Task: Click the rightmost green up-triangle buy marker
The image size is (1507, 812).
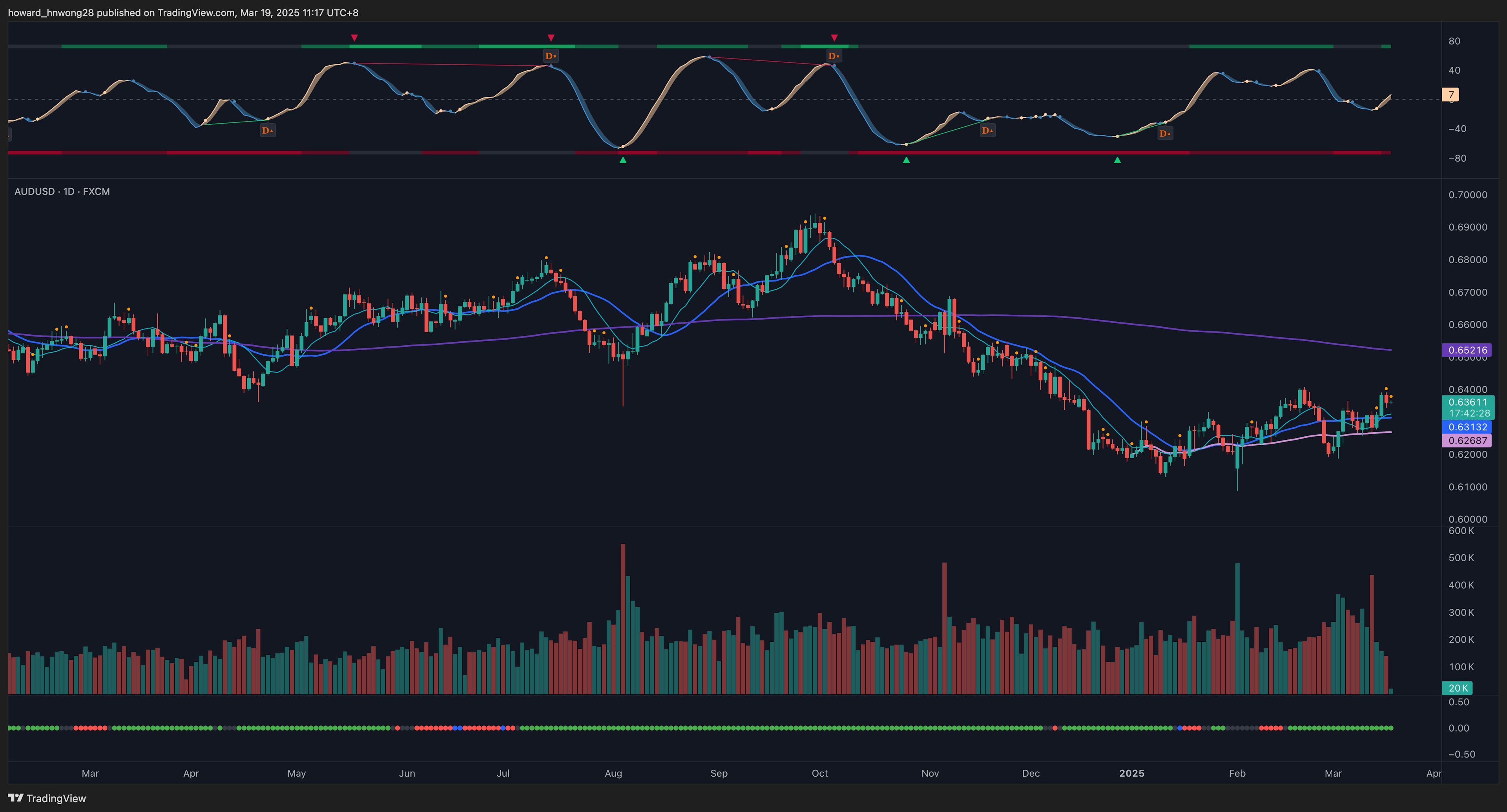Action: click(1117, 160)
